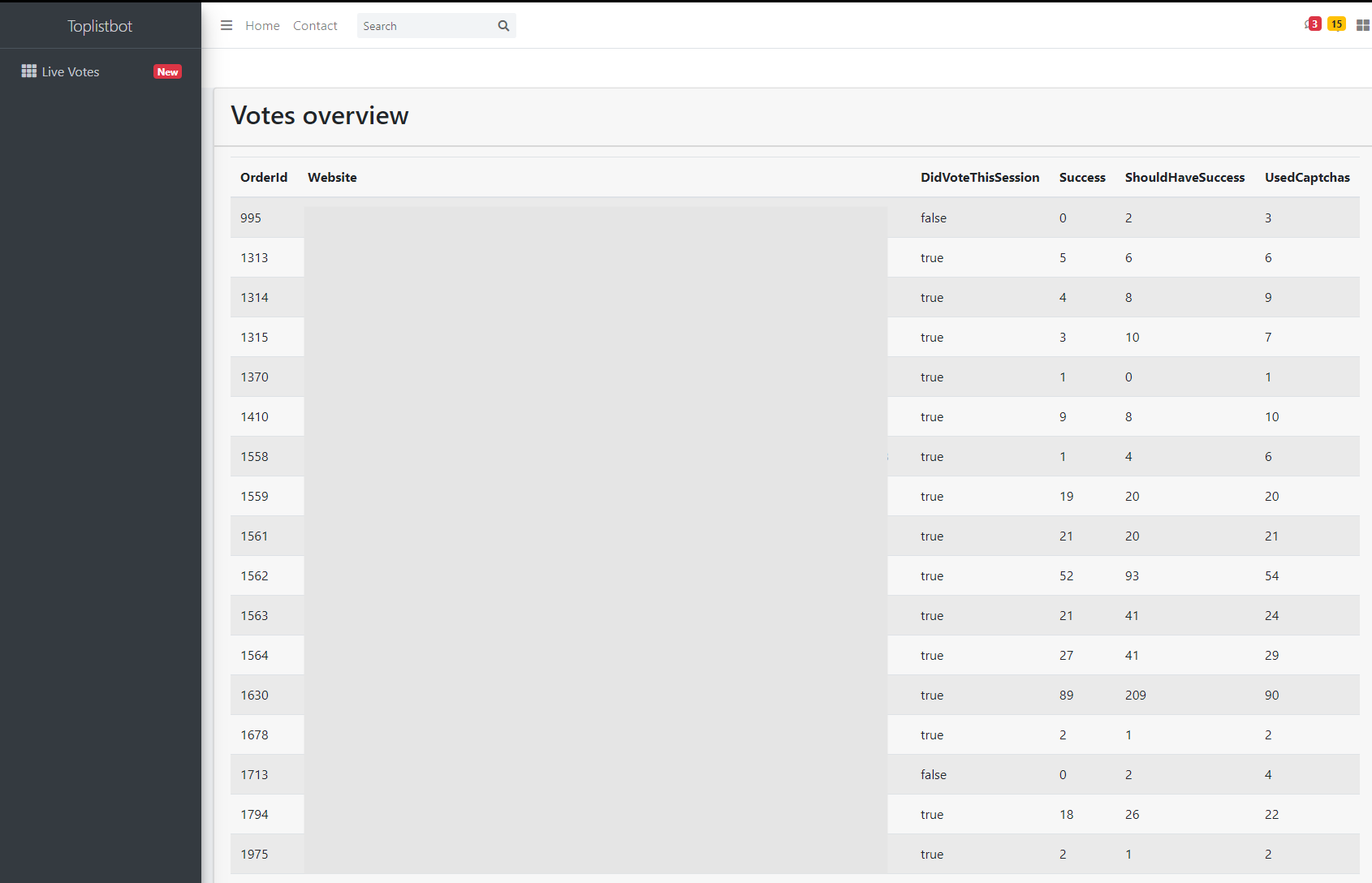Click the Success column header
Viewport: 1372px width, 883px height.
tap(1082, 178)
